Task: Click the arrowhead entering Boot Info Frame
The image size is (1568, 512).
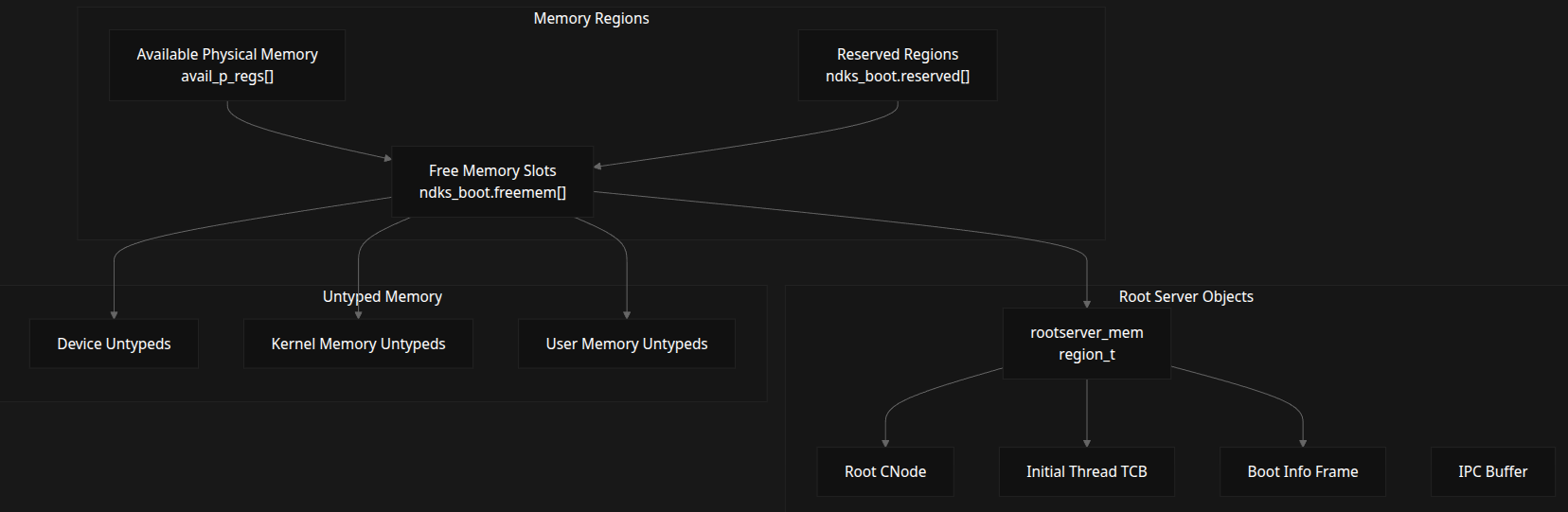Action: tap(1303, 443)
